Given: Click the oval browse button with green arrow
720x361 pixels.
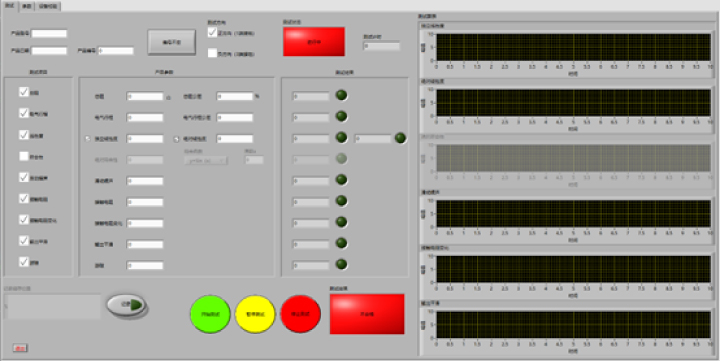Looking at the screenshot, I should click(x=126, y=305).
